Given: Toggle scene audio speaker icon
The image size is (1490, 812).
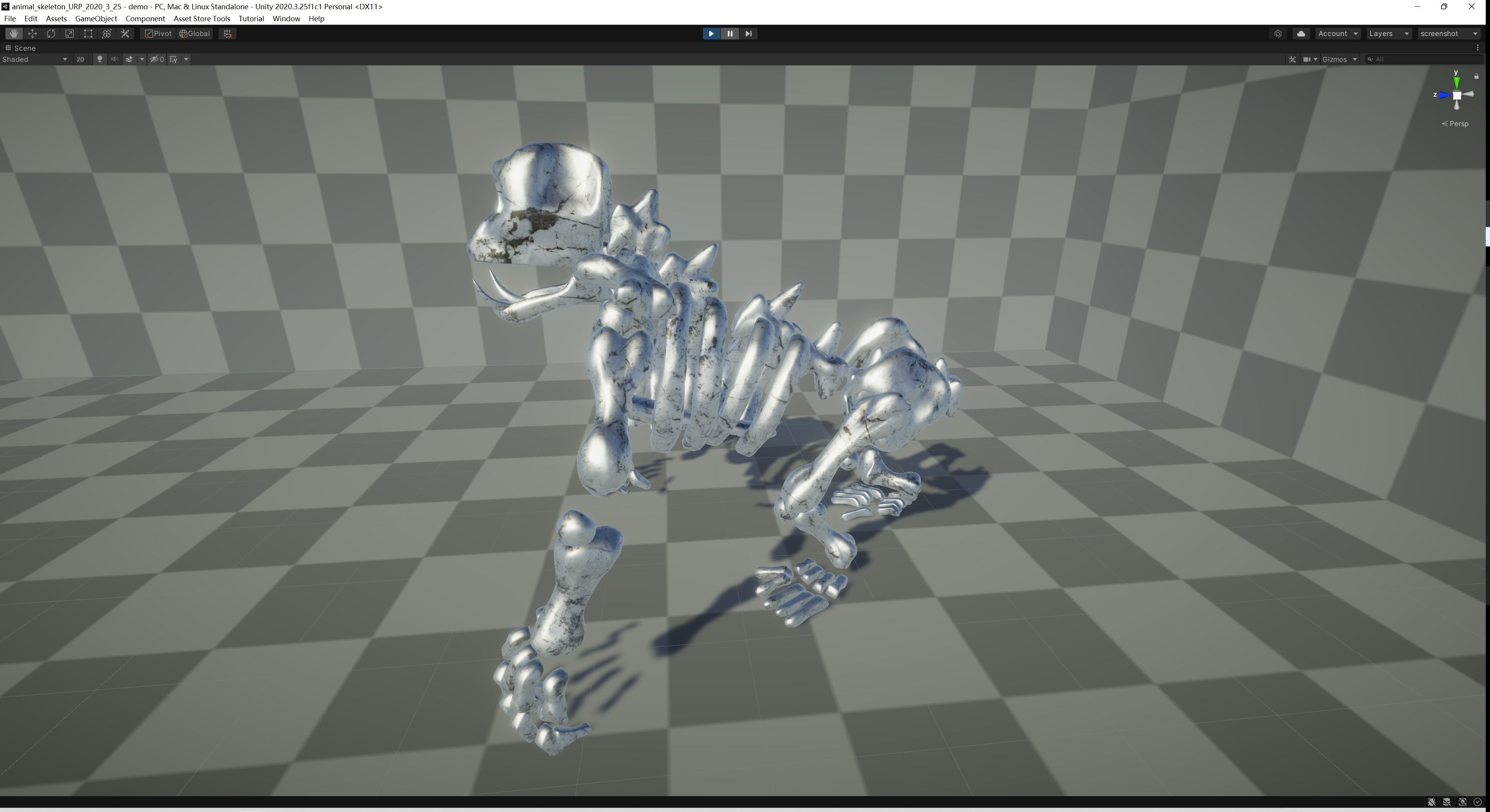Looking at the screenshot, I should point(115,59).
